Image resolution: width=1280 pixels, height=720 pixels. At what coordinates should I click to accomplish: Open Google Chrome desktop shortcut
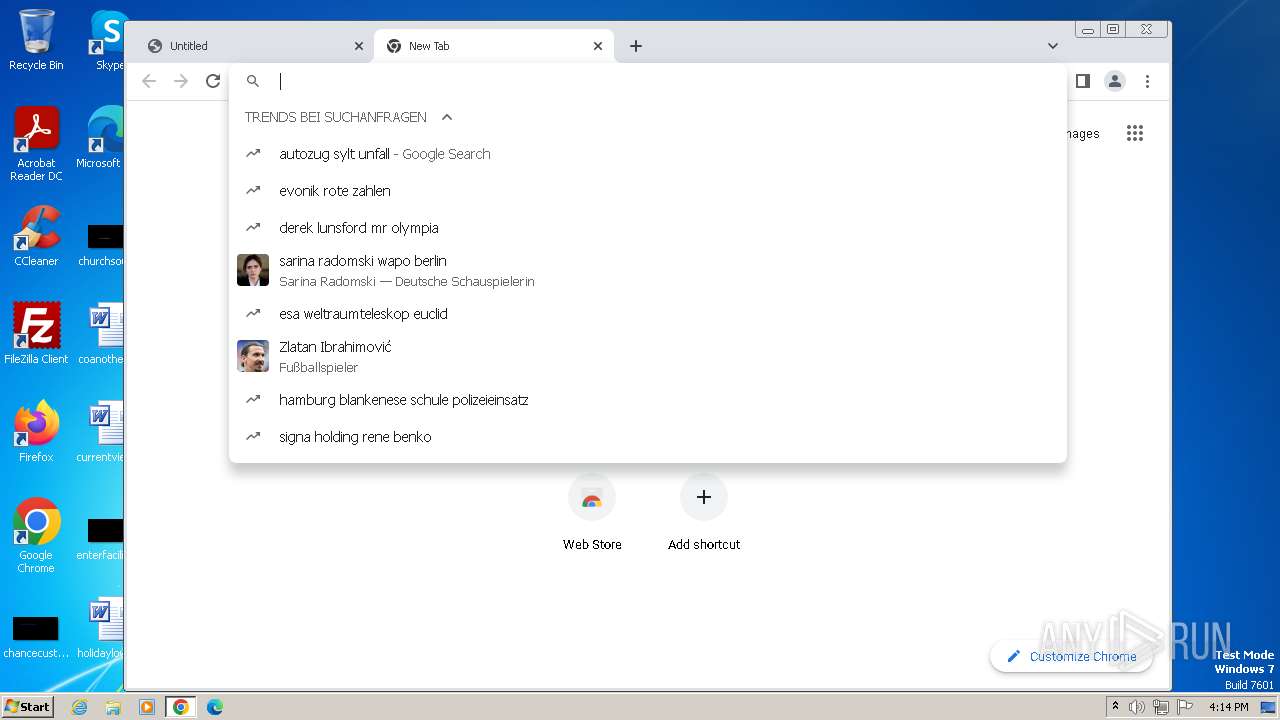pyautogui.click(x=36, y=535)
